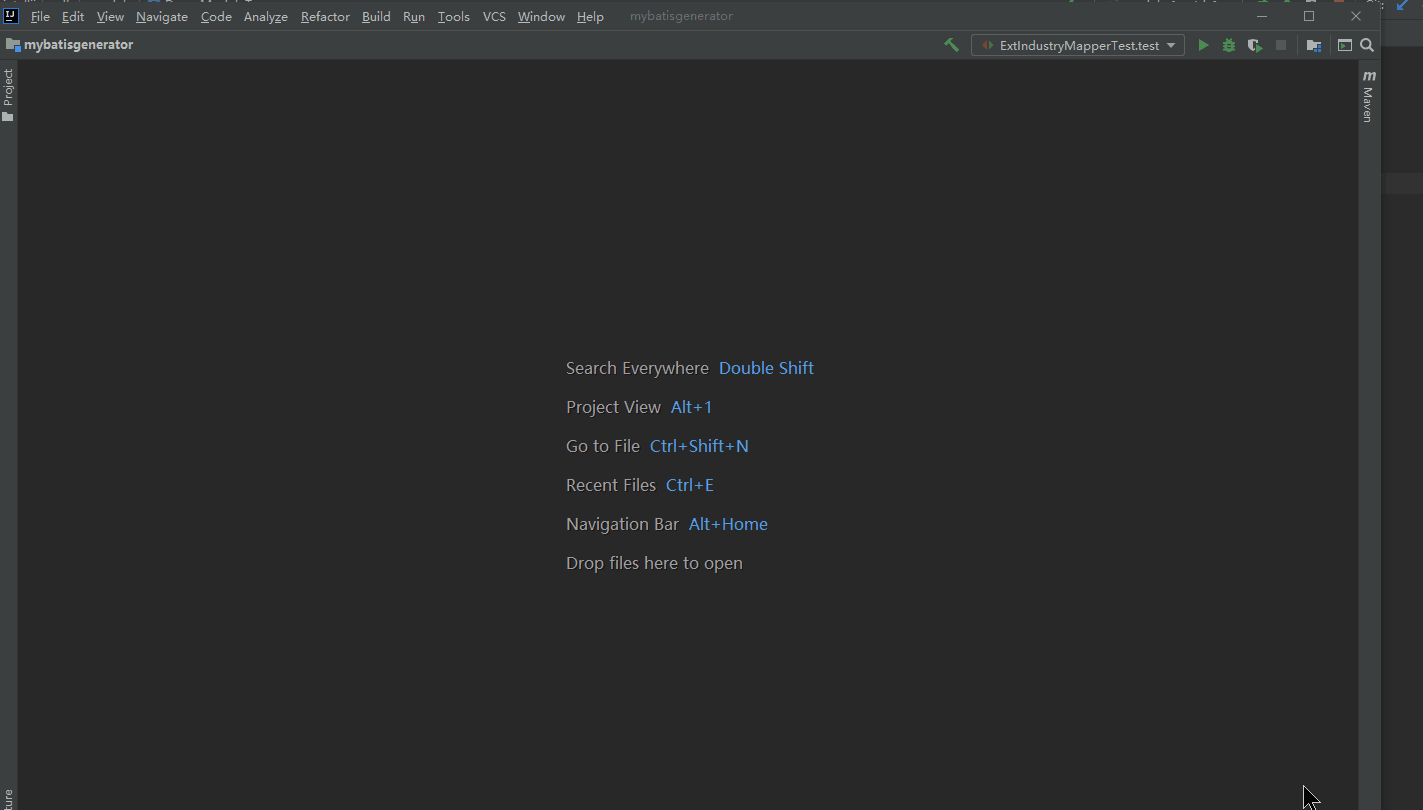Screen dimensions: 1423x810
Task: Click the IntelliJ IDEA logo in the title bar
Action: coord(10,15)
